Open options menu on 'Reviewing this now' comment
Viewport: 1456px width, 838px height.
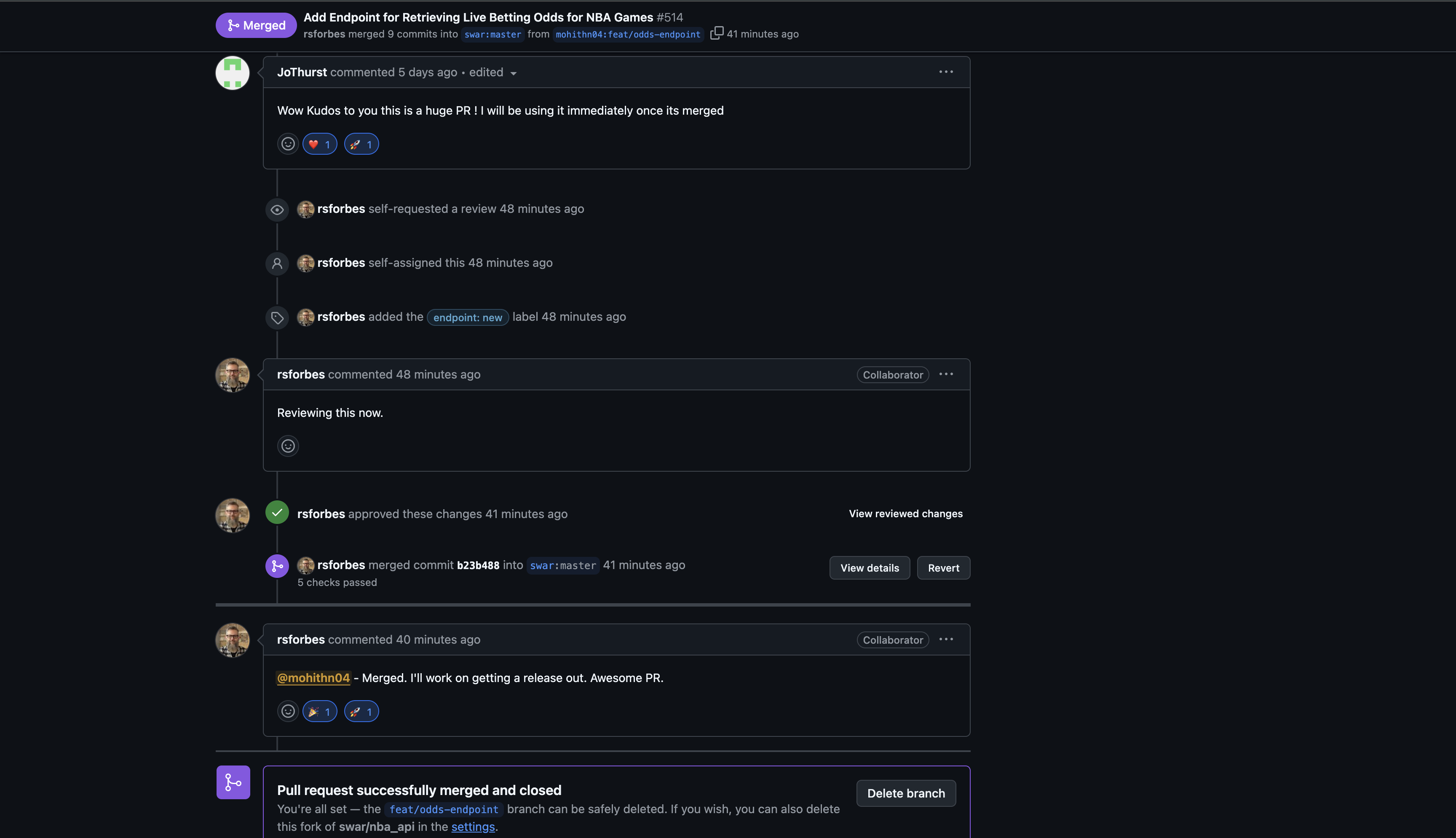pyautogui.click(x=946, y=374)
